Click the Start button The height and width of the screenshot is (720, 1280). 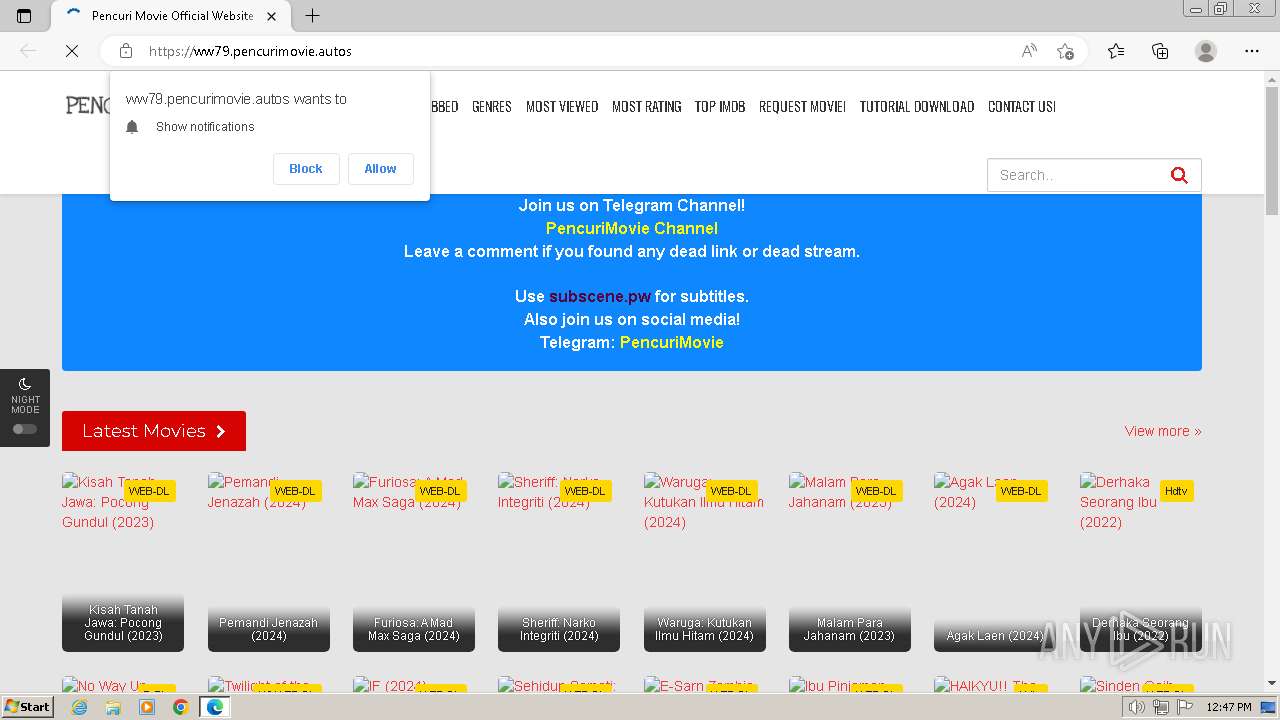(27, 707)
